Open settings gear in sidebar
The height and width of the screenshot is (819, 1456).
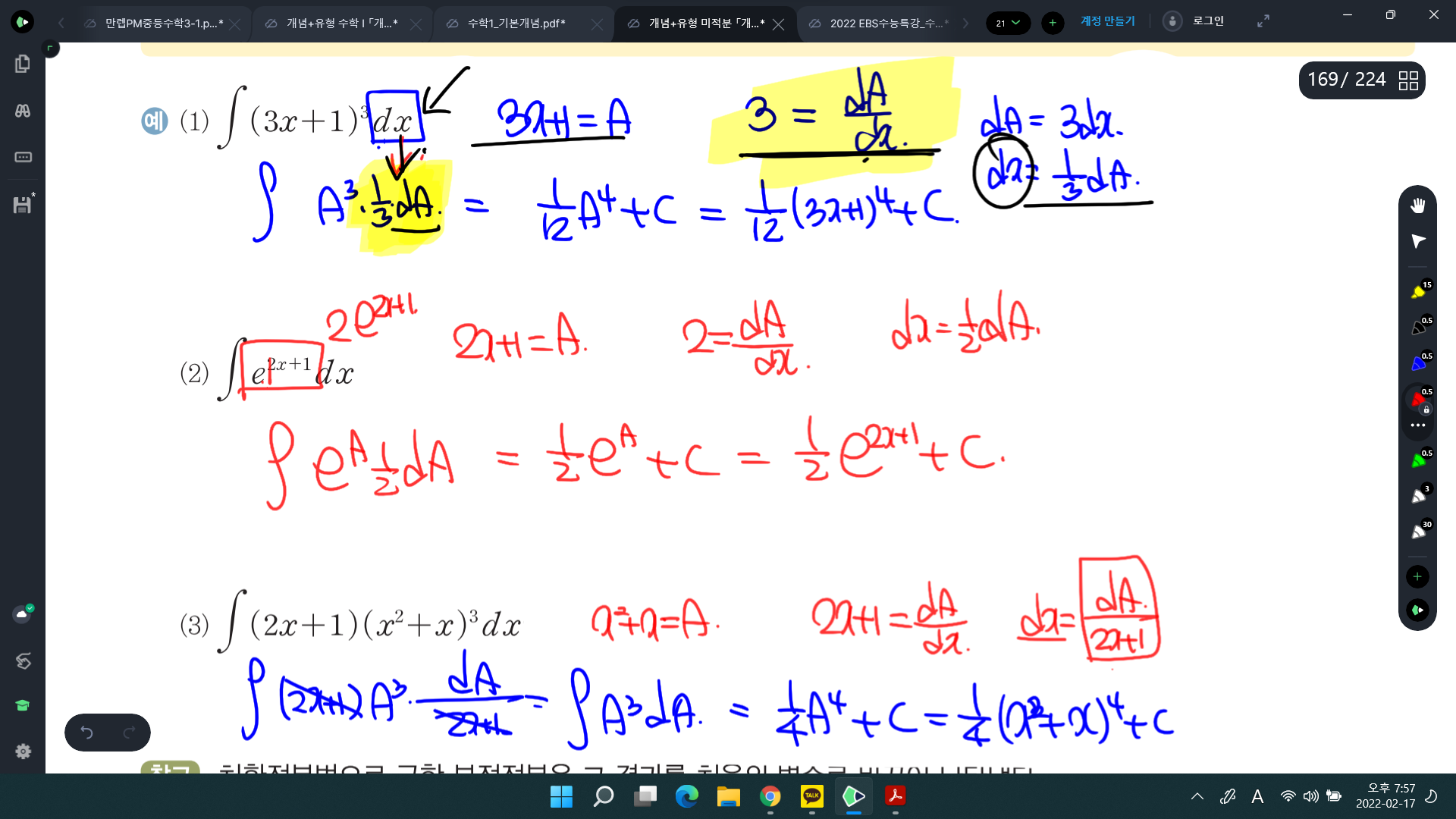click(23, 751)
